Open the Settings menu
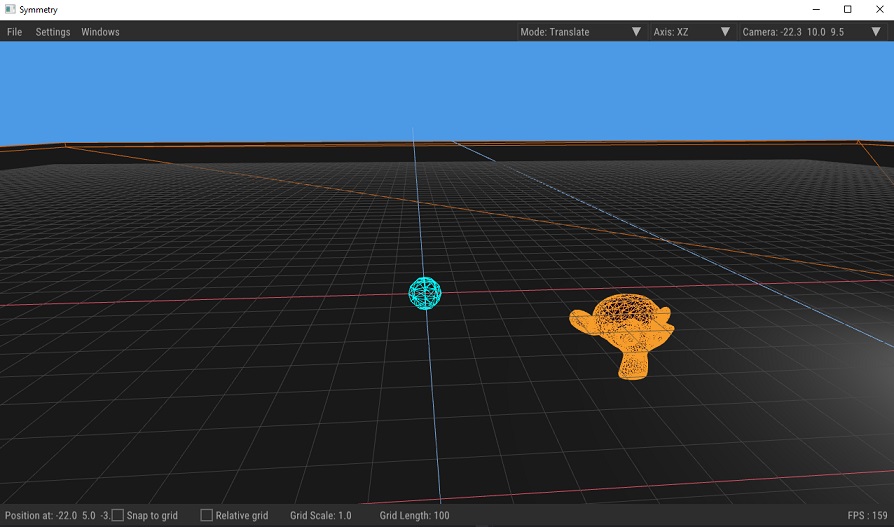This screenshot has width=894, height=527. tap(53, 32)
